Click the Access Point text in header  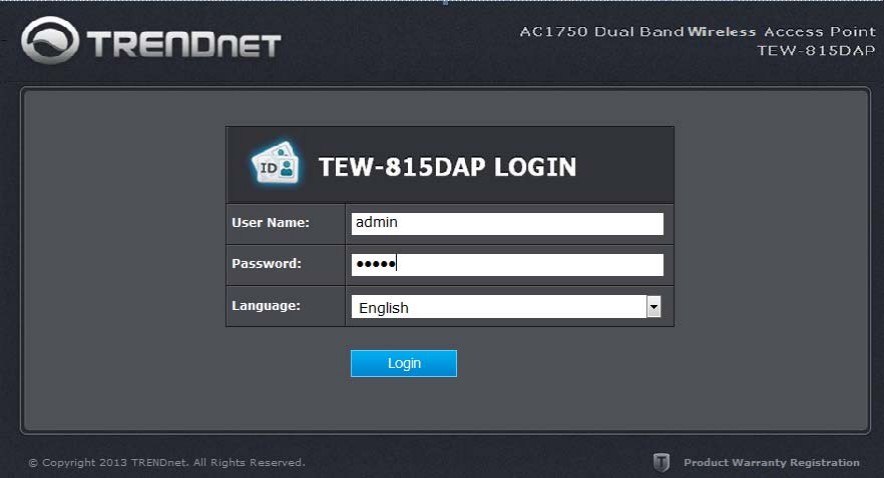click(x=820, y=32)
